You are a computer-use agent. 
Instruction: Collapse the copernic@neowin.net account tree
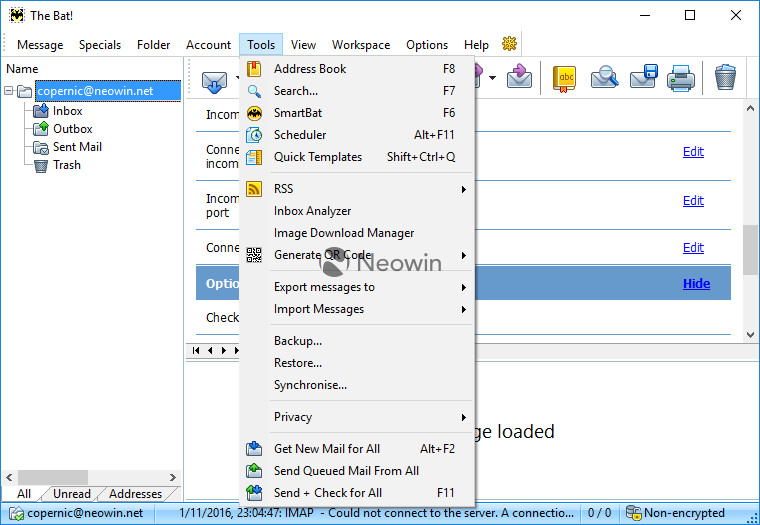click(9, 91)
